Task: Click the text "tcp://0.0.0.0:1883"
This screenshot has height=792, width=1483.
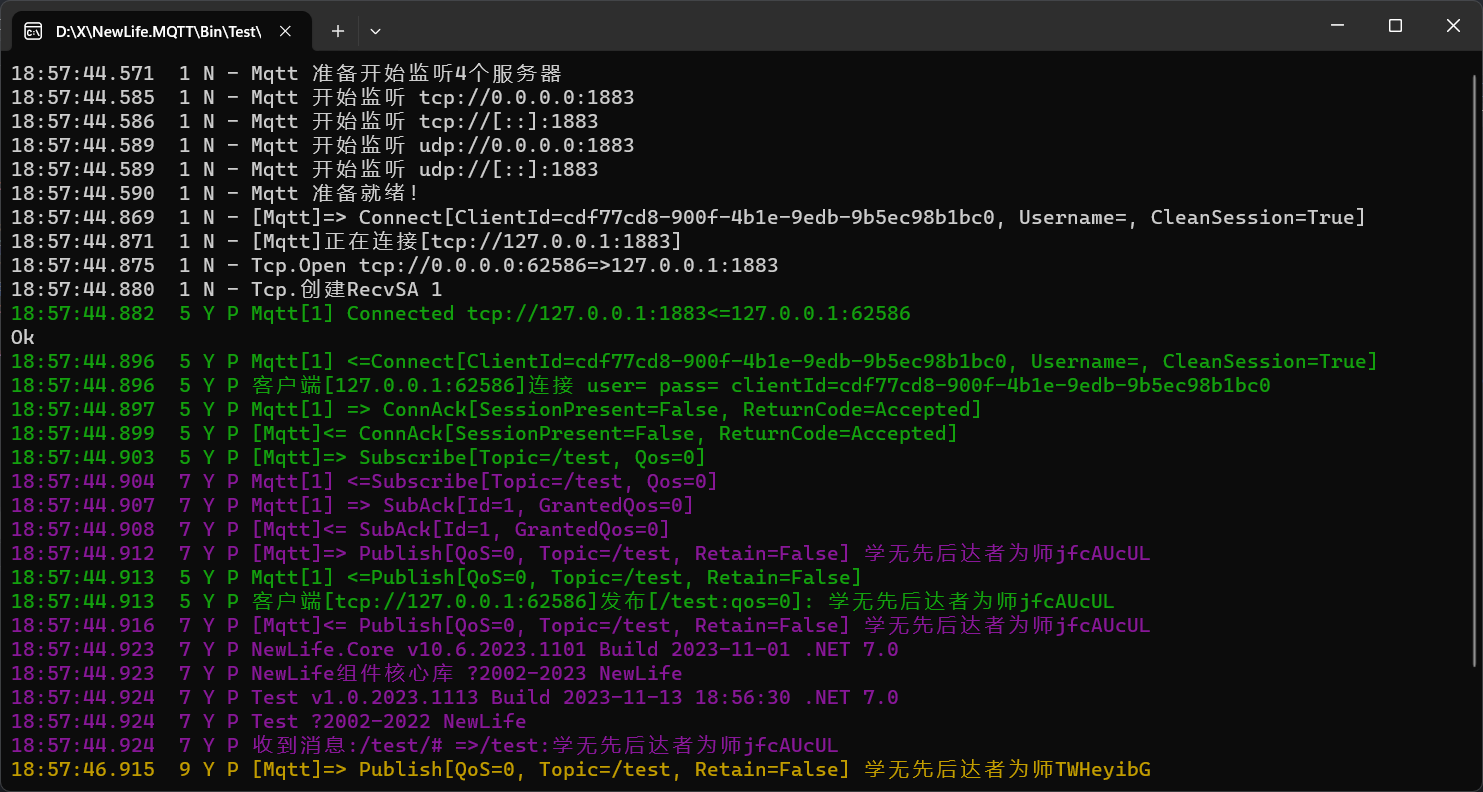Action: tap(526, 97)
